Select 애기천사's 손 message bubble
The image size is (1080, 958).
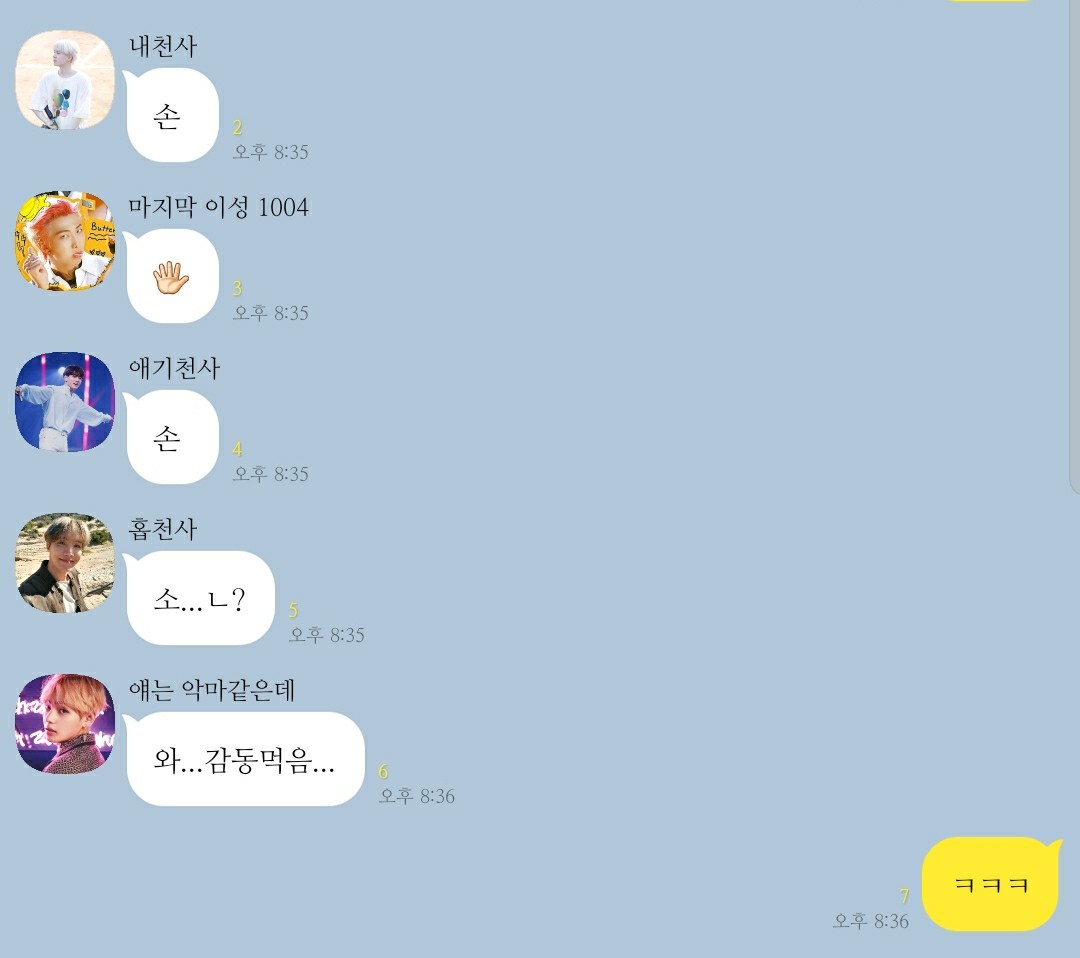(172, 437)
